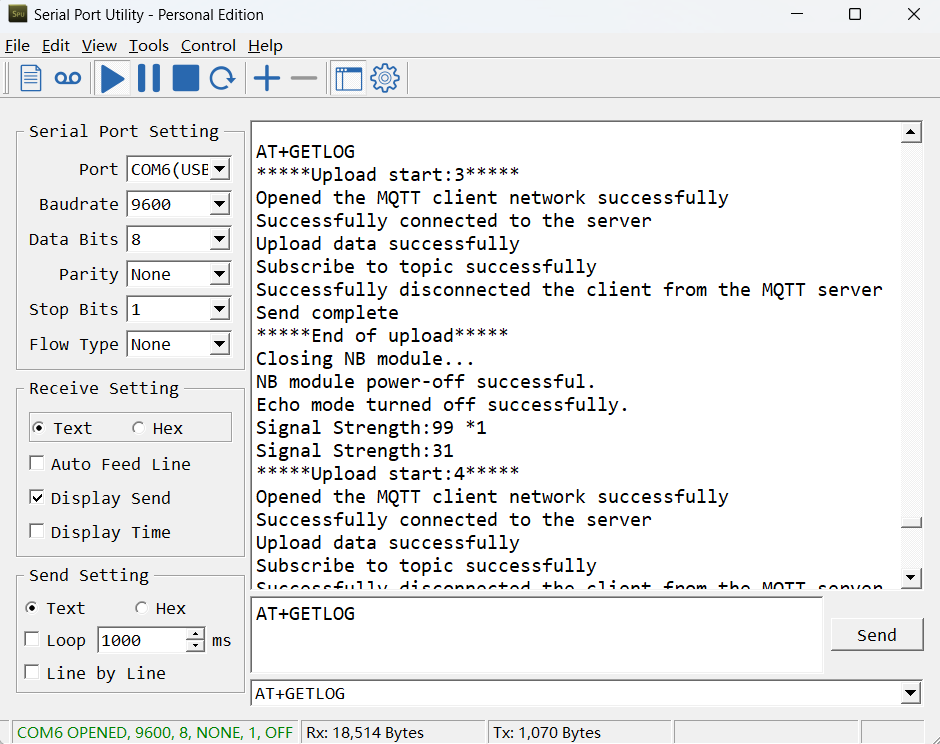940x744 pixels.
Task: Click the Tx: 1,070 Bytes status entry
Action: click(547, 733)
